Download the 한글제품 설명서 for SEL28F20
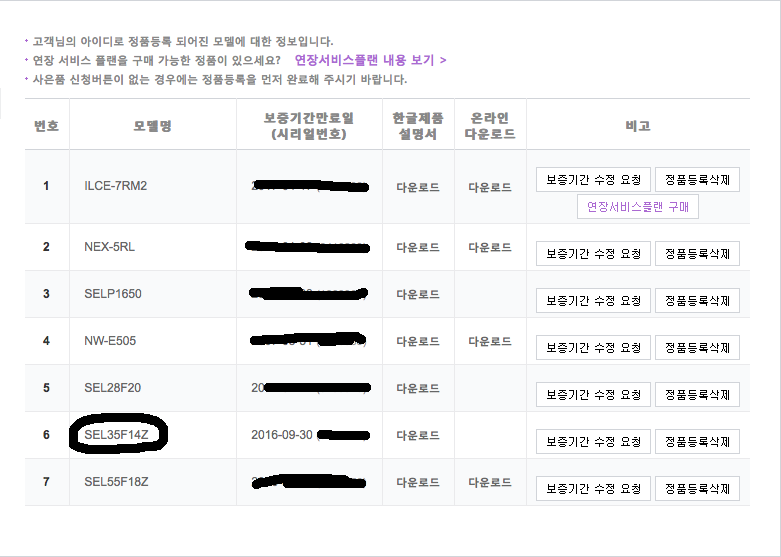Screen dimensions: 781x557 tap(418, 388)
